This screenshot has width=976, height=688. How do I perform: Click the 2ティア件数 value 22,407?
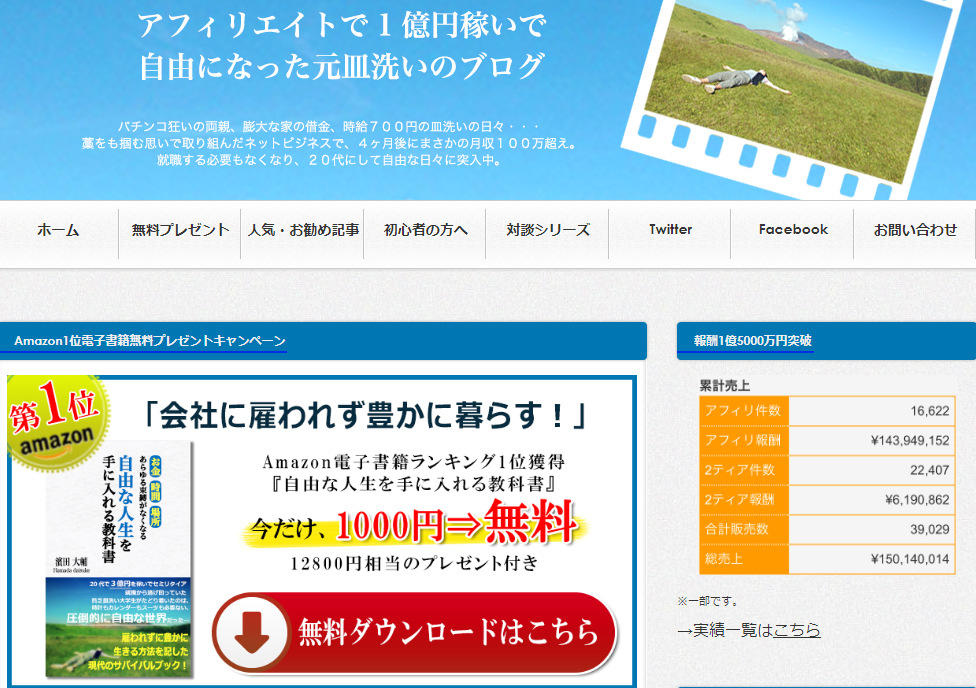pos(930,470)
